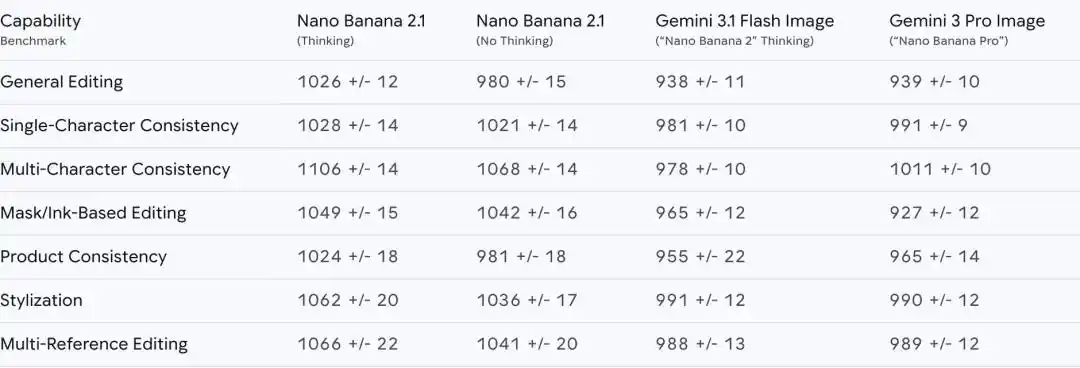Select the 1068 +/- 14 score cell
This screenshot has height=368, width=1080.
527,170
